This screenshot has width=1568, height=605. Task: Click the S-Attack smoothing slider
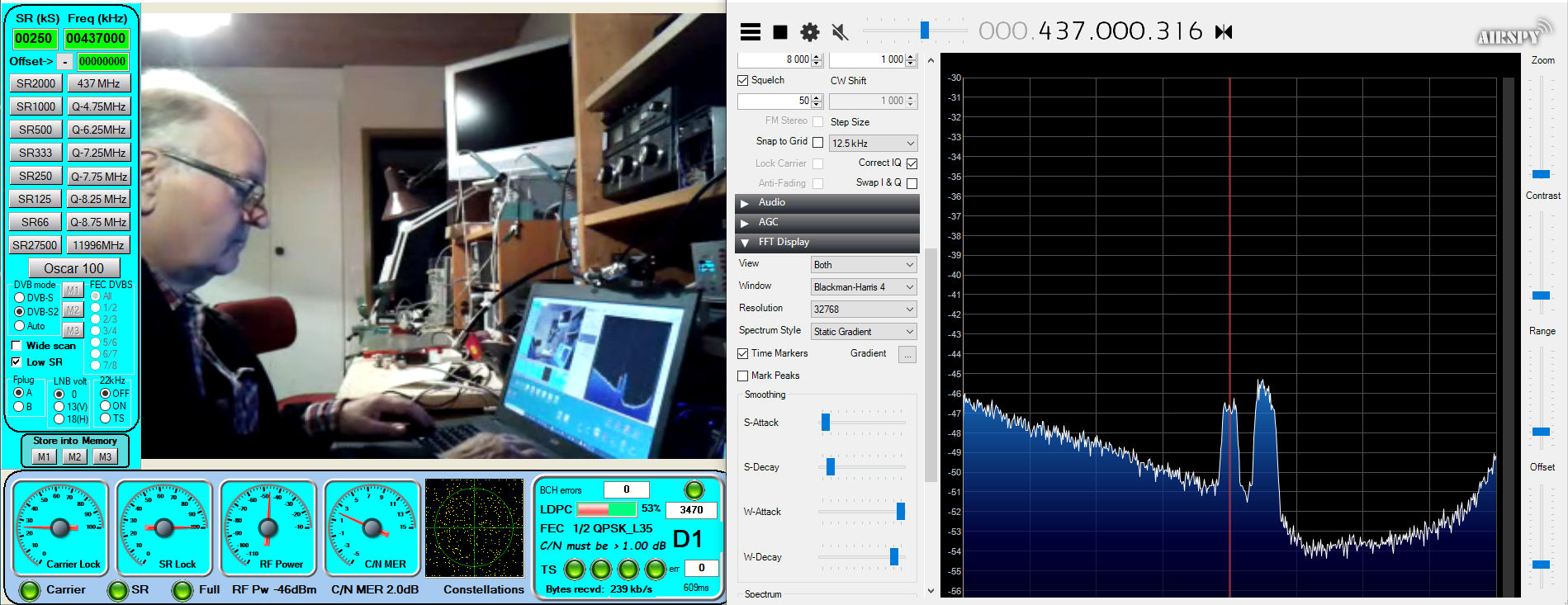click(x=826, y=423)
